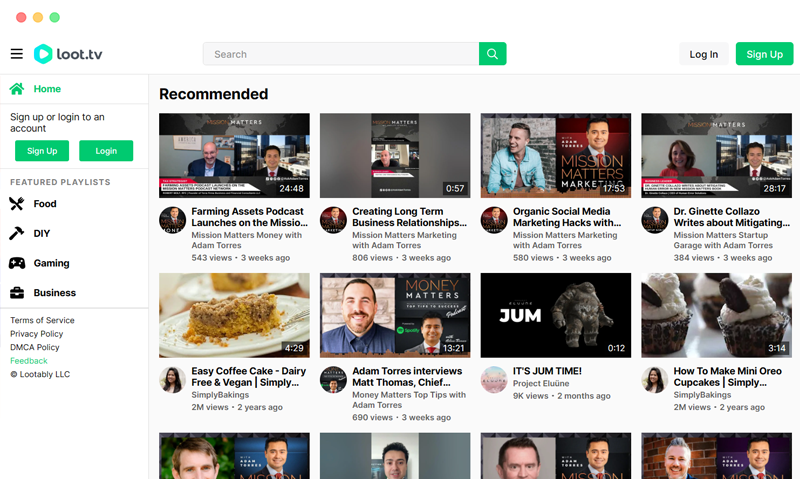Open channel avatar beside Creating Long Term video

(x=333, y=220)
